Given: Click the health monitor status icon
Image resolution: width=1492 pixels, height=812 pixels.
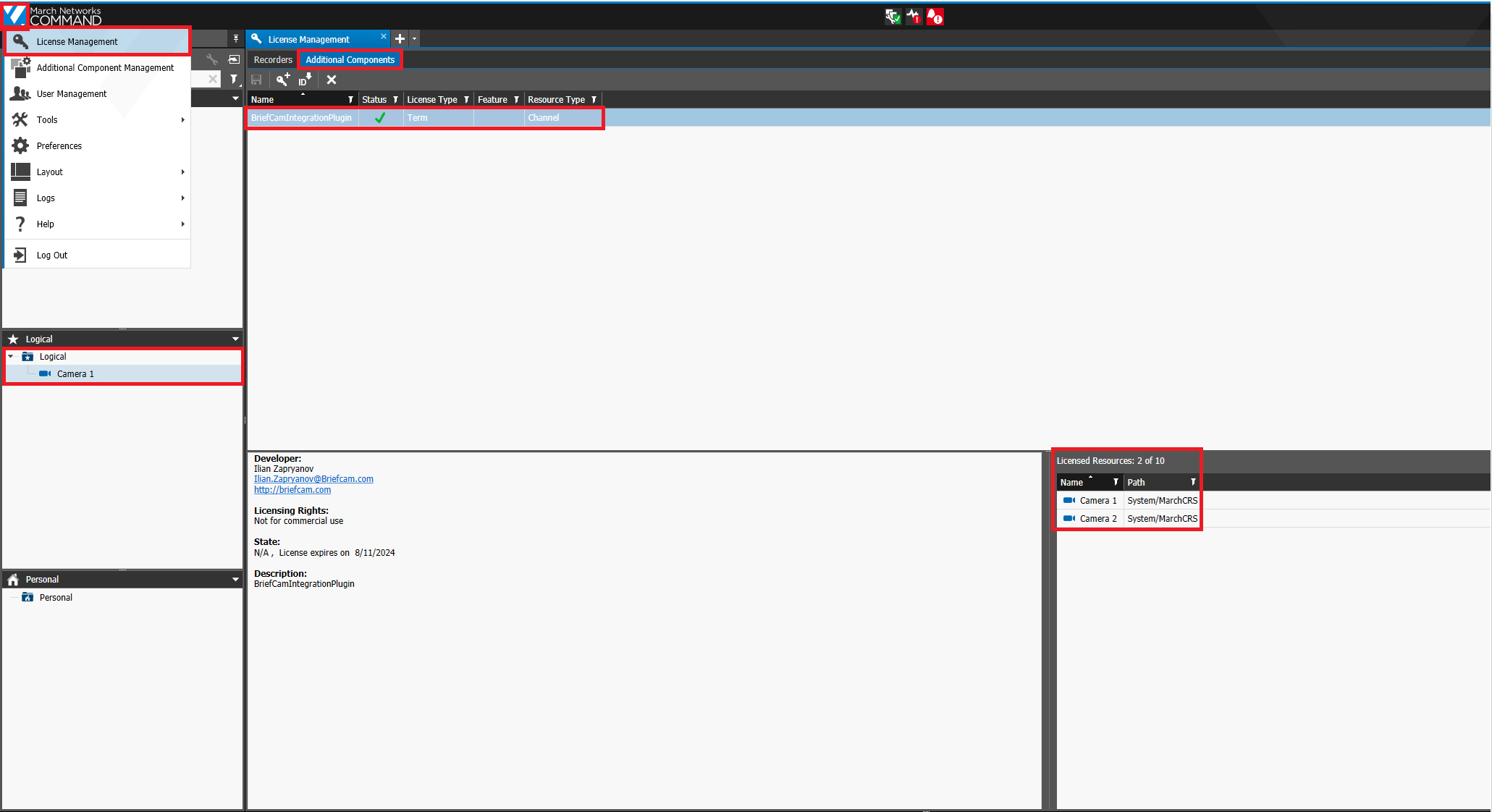Looking at the screenshot, I should pyautogui.click(x=914, y=17).
